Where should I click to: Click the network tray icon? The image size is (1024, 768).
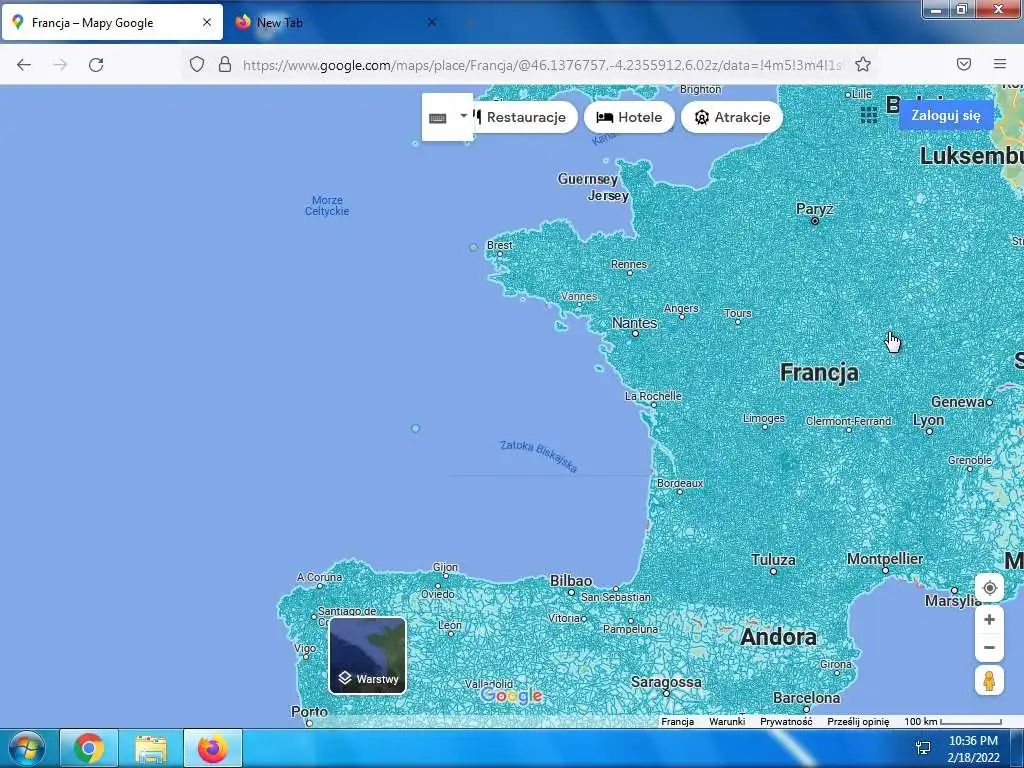(x=923, y=748)
